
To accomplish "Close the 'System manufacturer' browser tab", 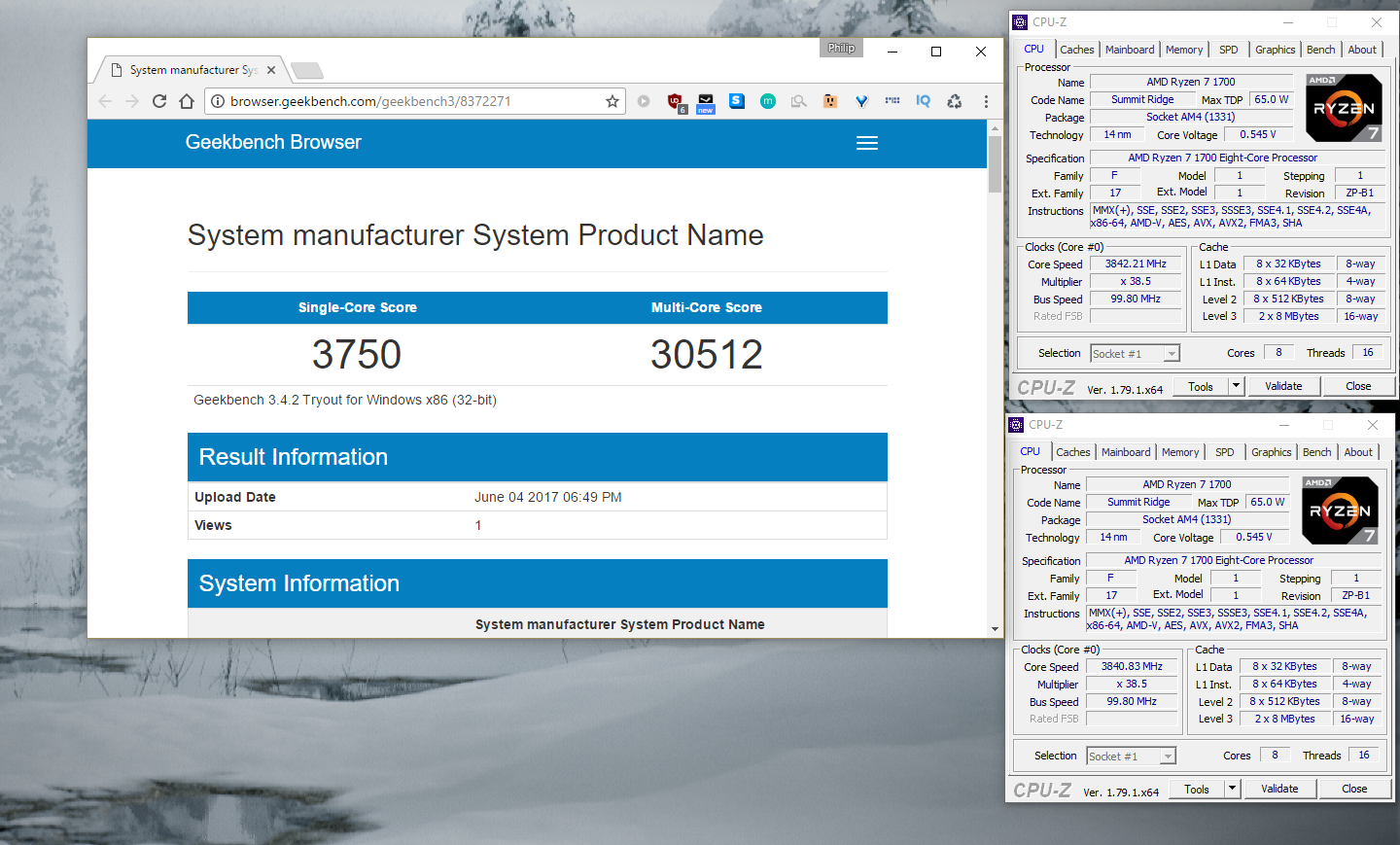I will click(271, 70).
